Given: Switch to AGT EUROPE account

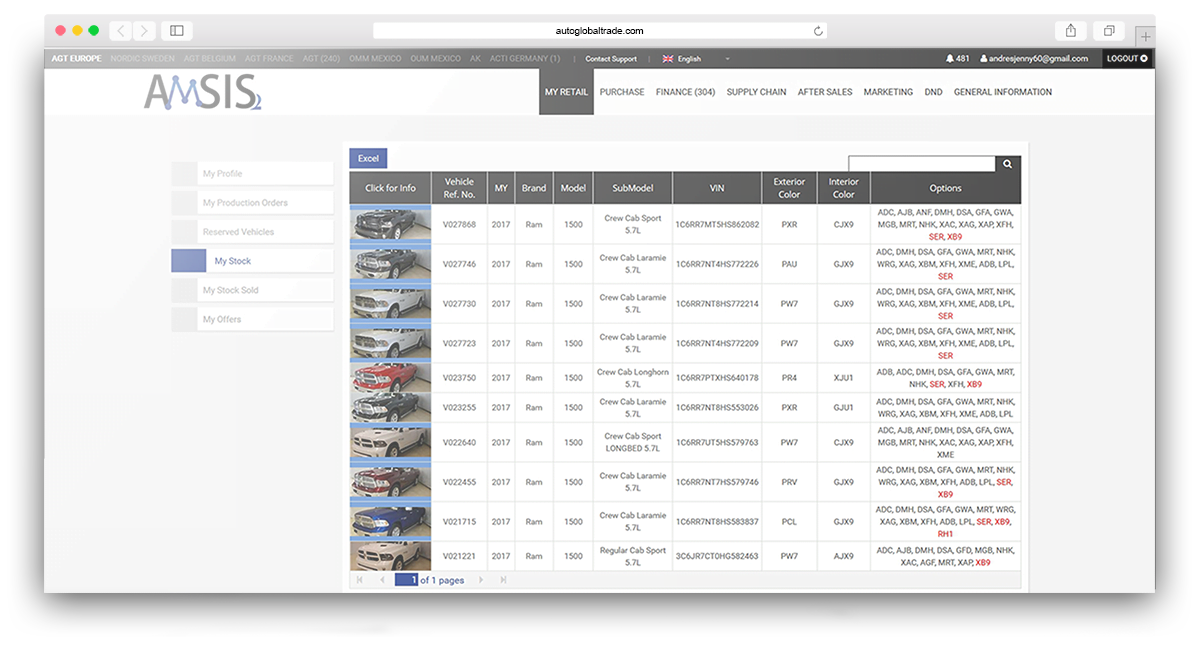Looking at the screenshot, I should 77,59.
